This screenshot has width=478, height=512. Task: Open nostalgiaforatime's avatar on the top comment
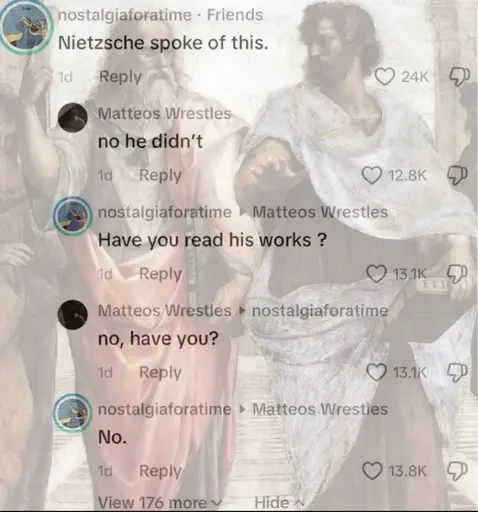(x=26, y=27)
